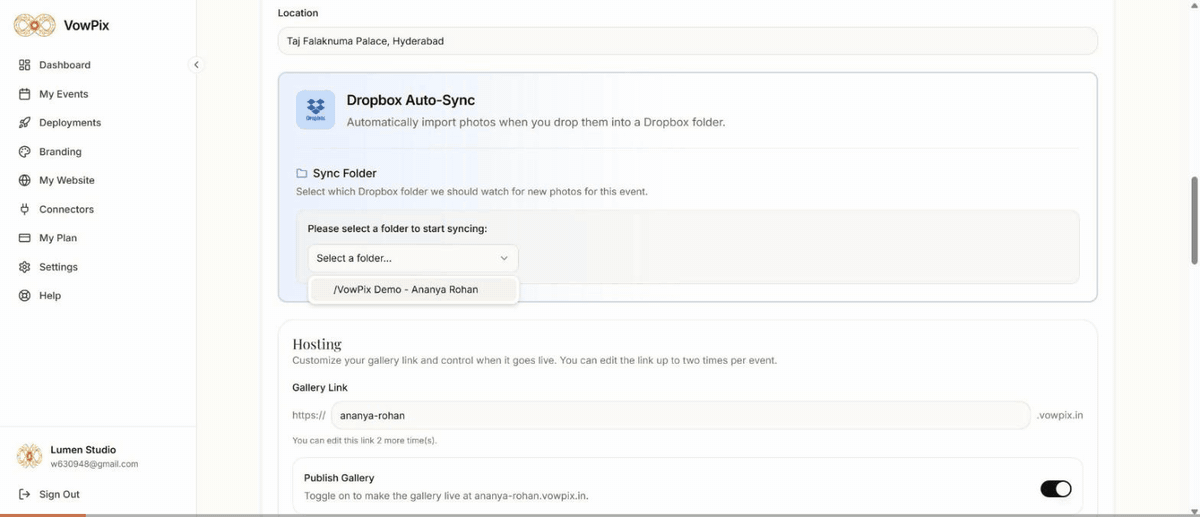Click the Sync Folder folder icon

click(302, 173)
